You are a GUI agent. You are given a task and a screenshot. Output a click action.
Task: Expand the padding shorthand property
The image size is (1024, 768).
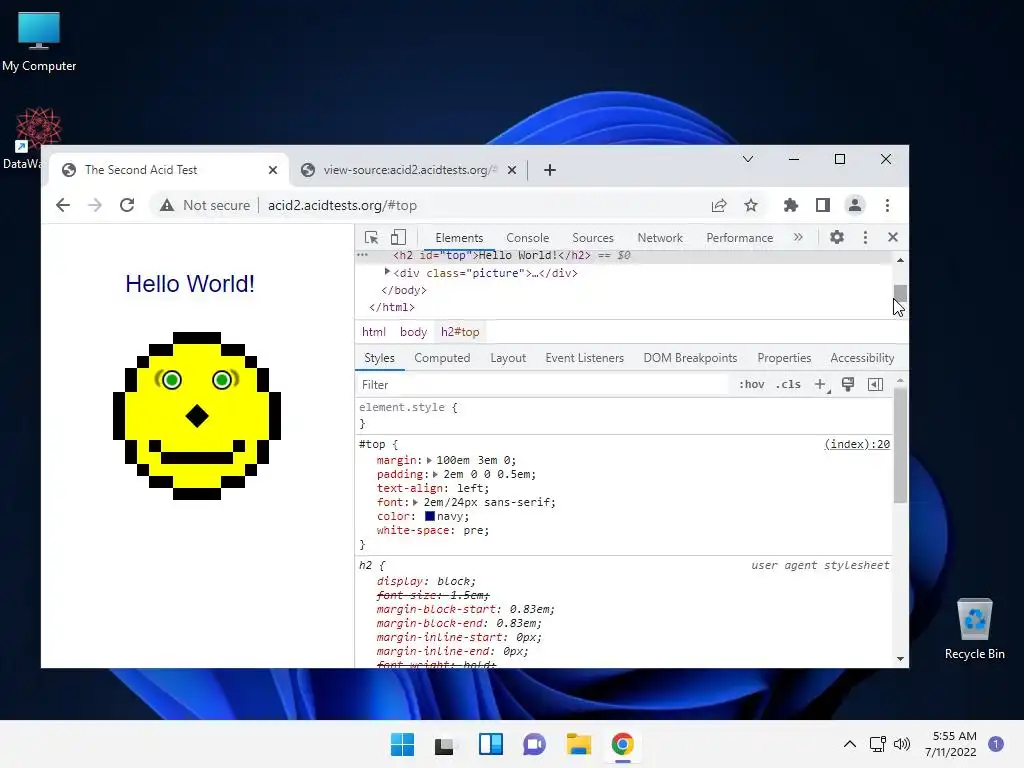coord(435,475)
